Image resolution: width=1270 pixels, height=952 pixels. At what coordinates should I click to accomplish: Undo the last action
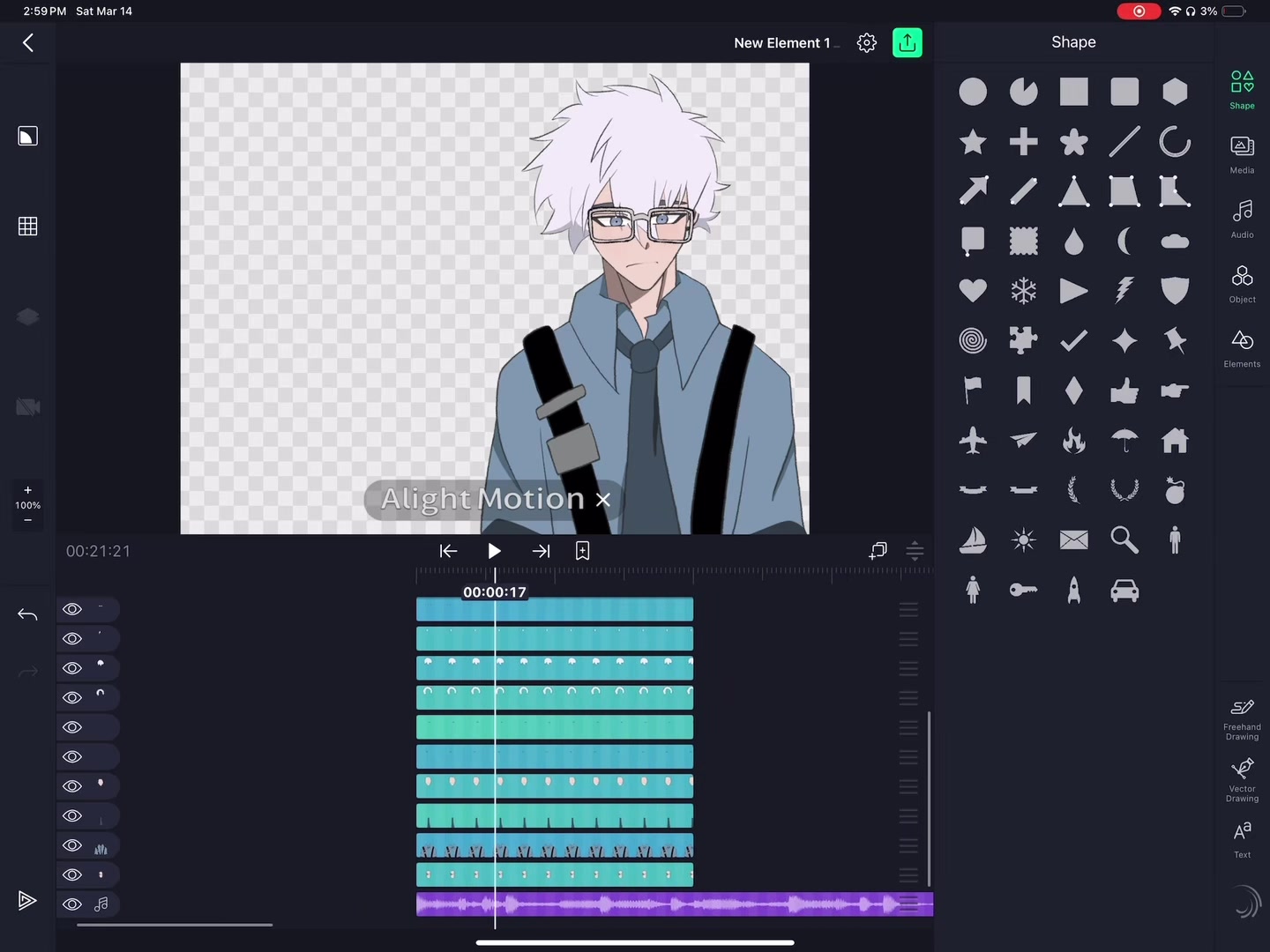[x=27, y=614]
